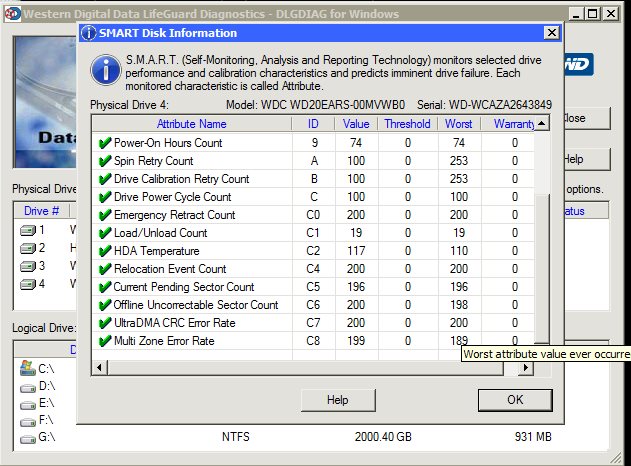Select physical drive 3 icon in main window
The width and height of the screenshot is (631, 466).
point(28,266)
